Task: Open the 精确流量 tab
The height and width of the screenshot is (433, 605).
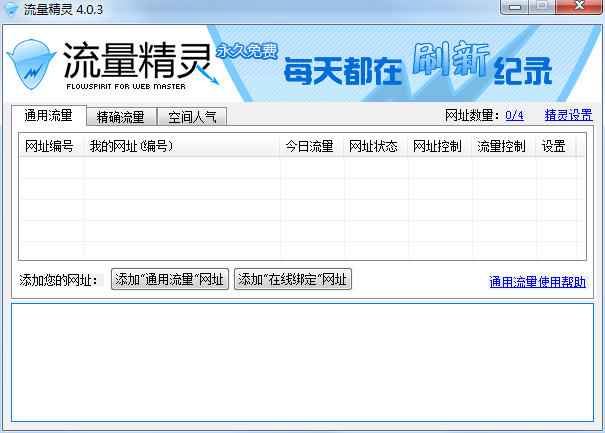Action: [121, 117]
